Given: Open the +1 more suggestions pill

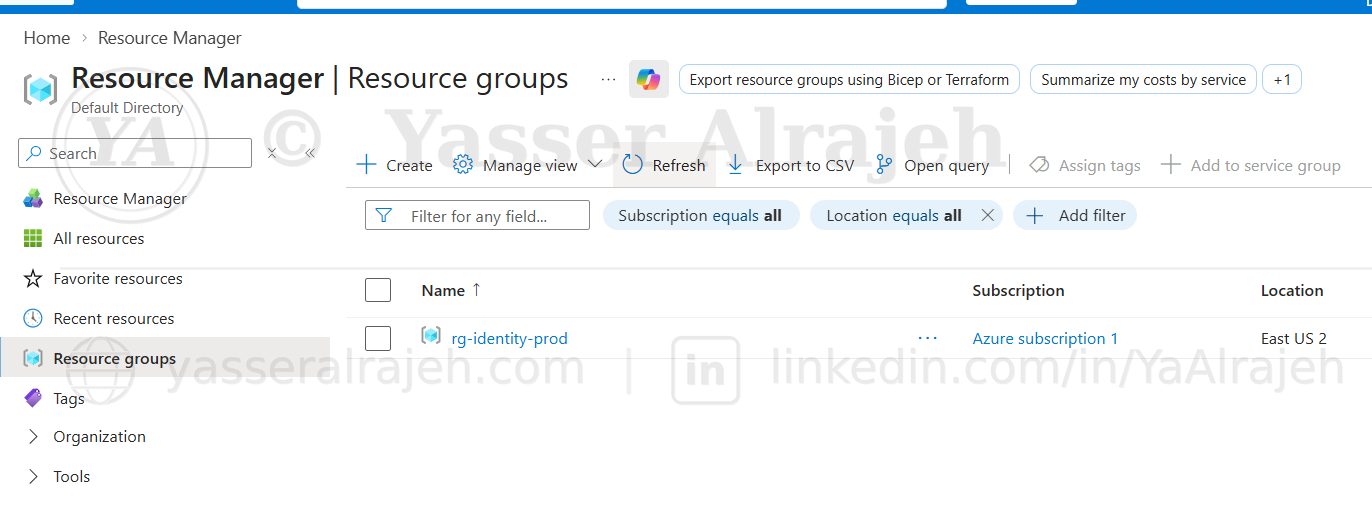Looking at the screenshot, I should (x=1282, y=80).
